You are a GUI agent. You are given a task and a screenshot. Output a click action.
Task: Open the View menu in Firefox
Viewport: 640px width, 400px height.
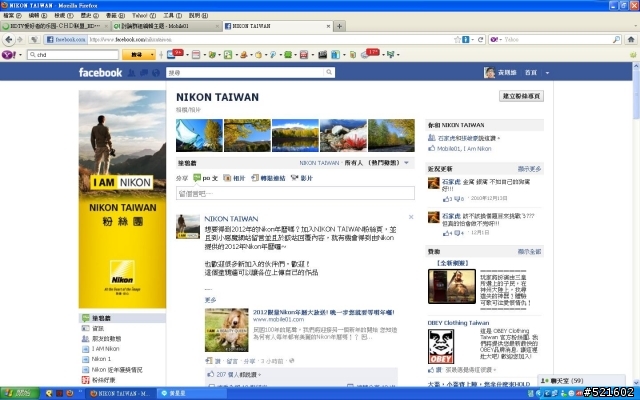coord(64,16)
